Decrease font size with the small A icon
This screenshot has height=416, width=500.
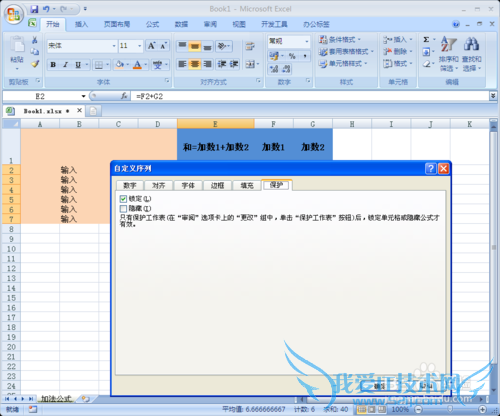click(163, 46)
